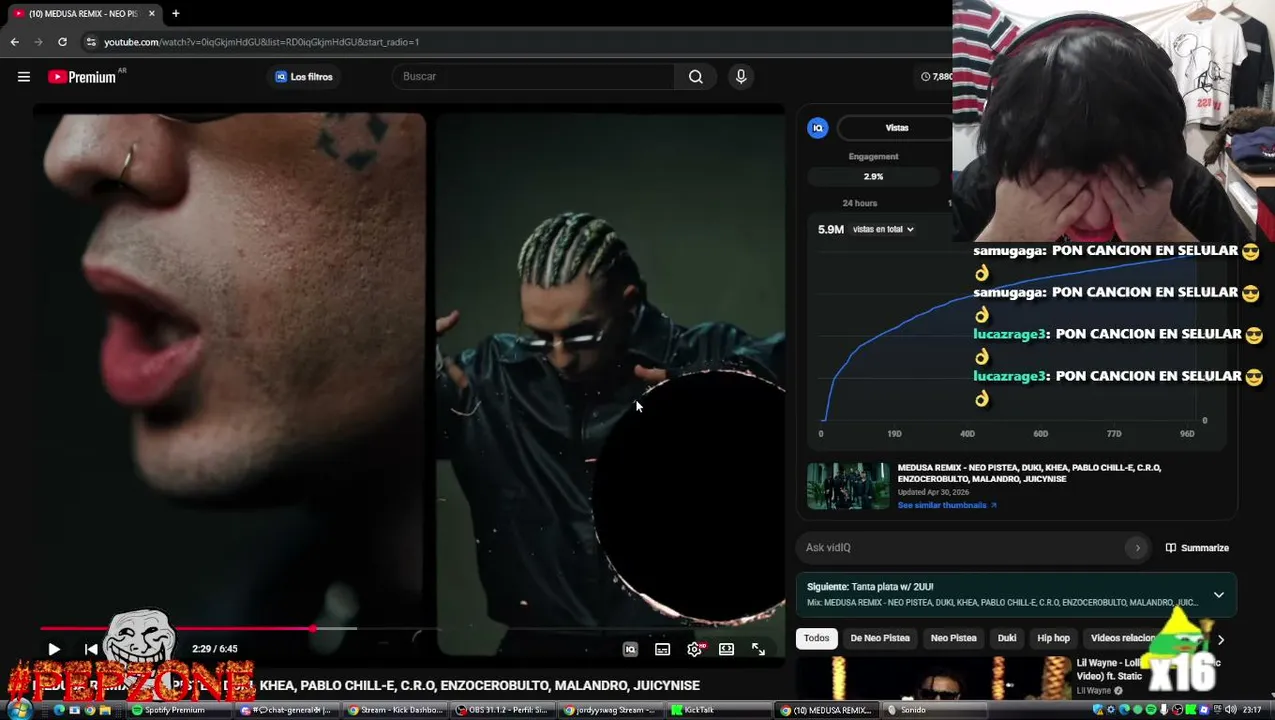Screen dimensions: 1275x720
Task: Click the site info icon in address bar
Action: pyautogui.click(x=91, y=42)
